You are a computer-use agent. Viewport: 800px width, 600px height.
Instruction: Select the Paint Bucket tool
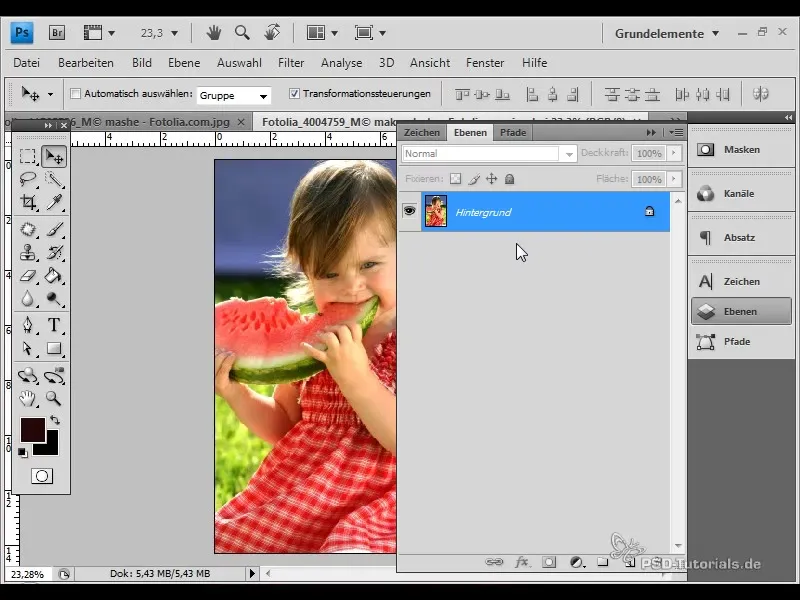click(x=54, y=276)
